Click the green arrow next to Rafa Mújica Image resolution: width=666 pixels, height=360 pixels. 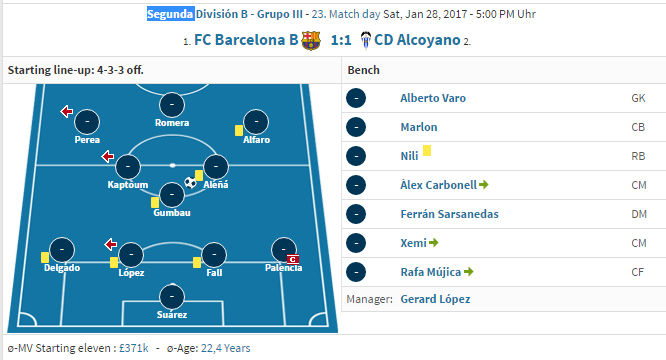coord(468,272)
